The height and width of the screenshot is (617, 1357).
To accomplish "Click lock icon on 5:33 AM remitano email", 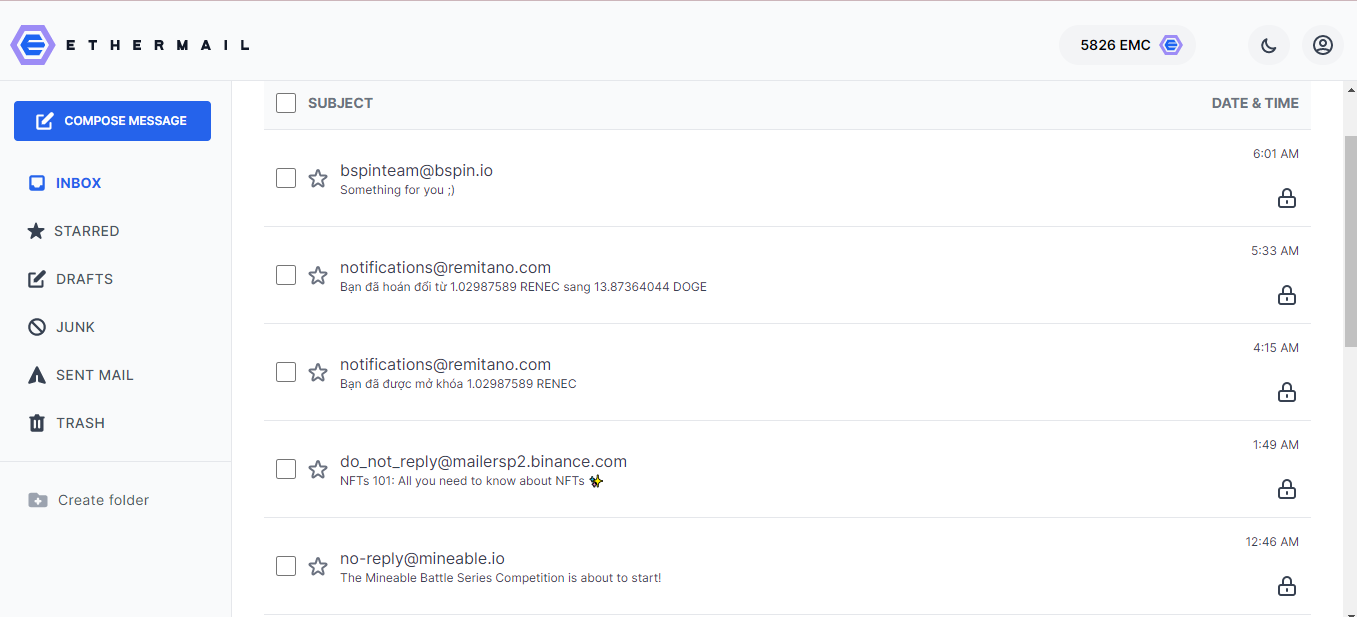I will coord(1287,295).
